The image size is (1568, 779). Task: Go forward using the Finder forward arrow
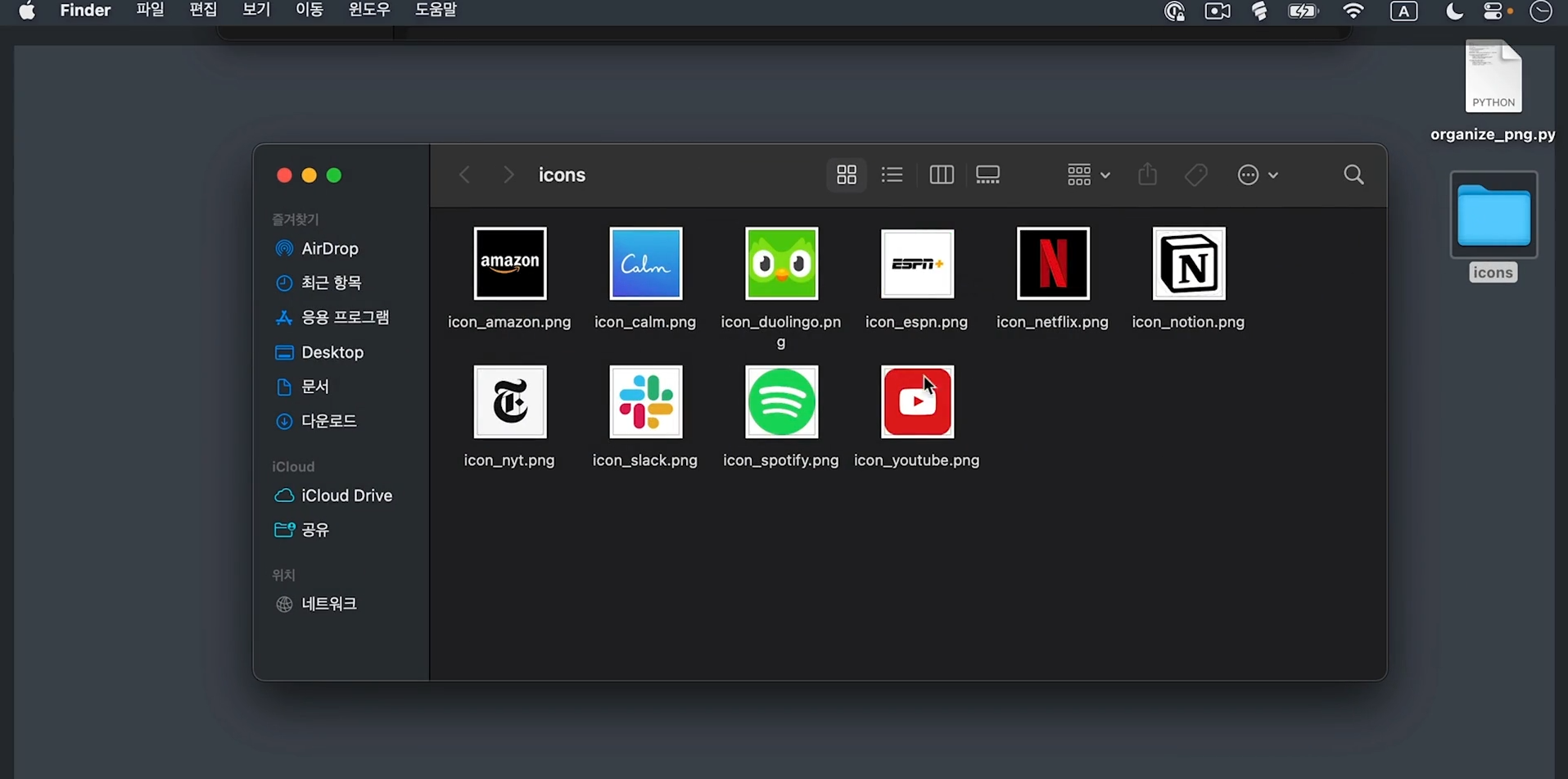[508, 174]
